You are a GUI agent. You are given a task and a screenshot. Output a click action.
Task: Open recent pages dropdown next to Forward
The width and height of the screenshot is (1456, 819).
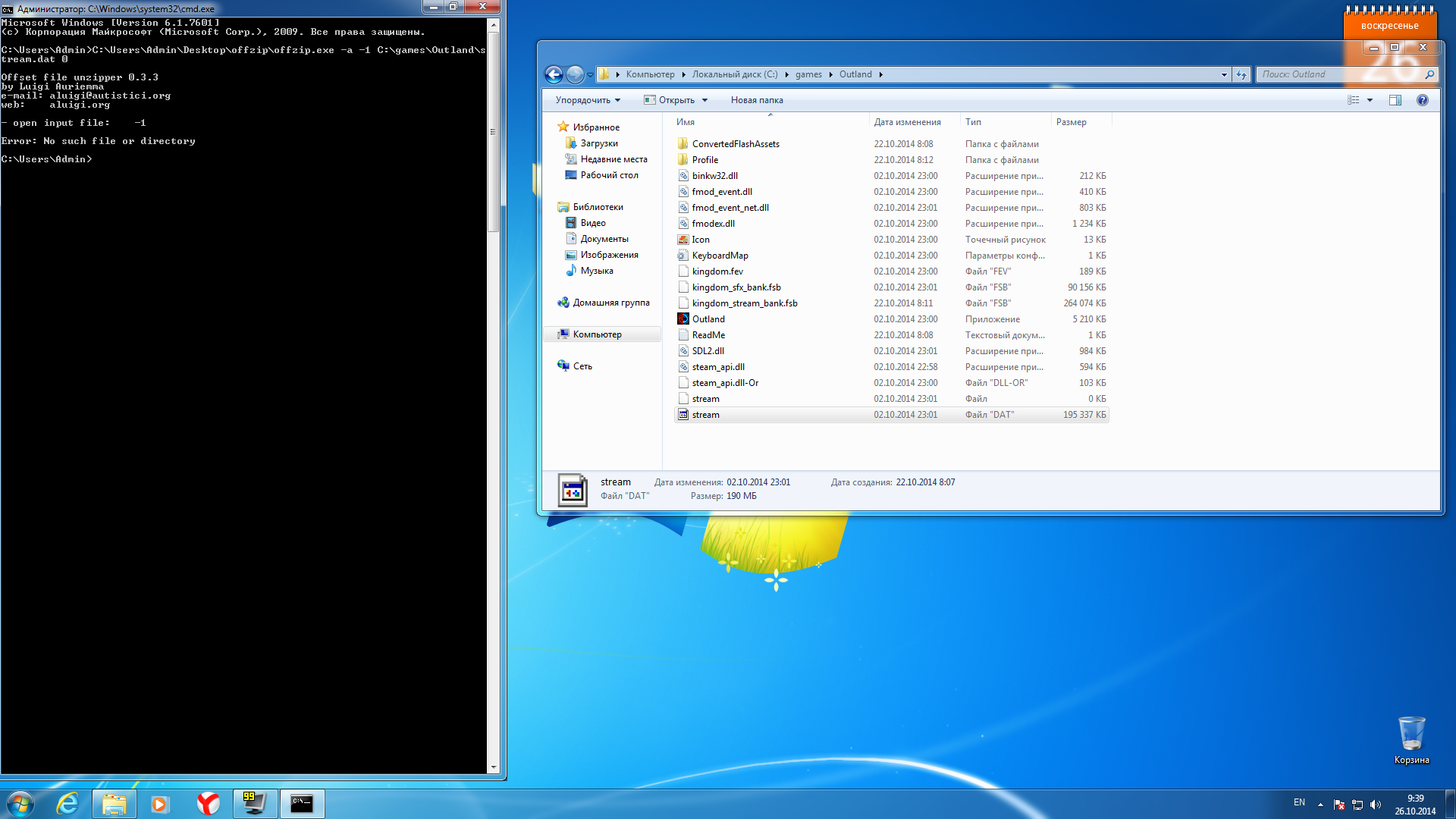click(590, 75)
